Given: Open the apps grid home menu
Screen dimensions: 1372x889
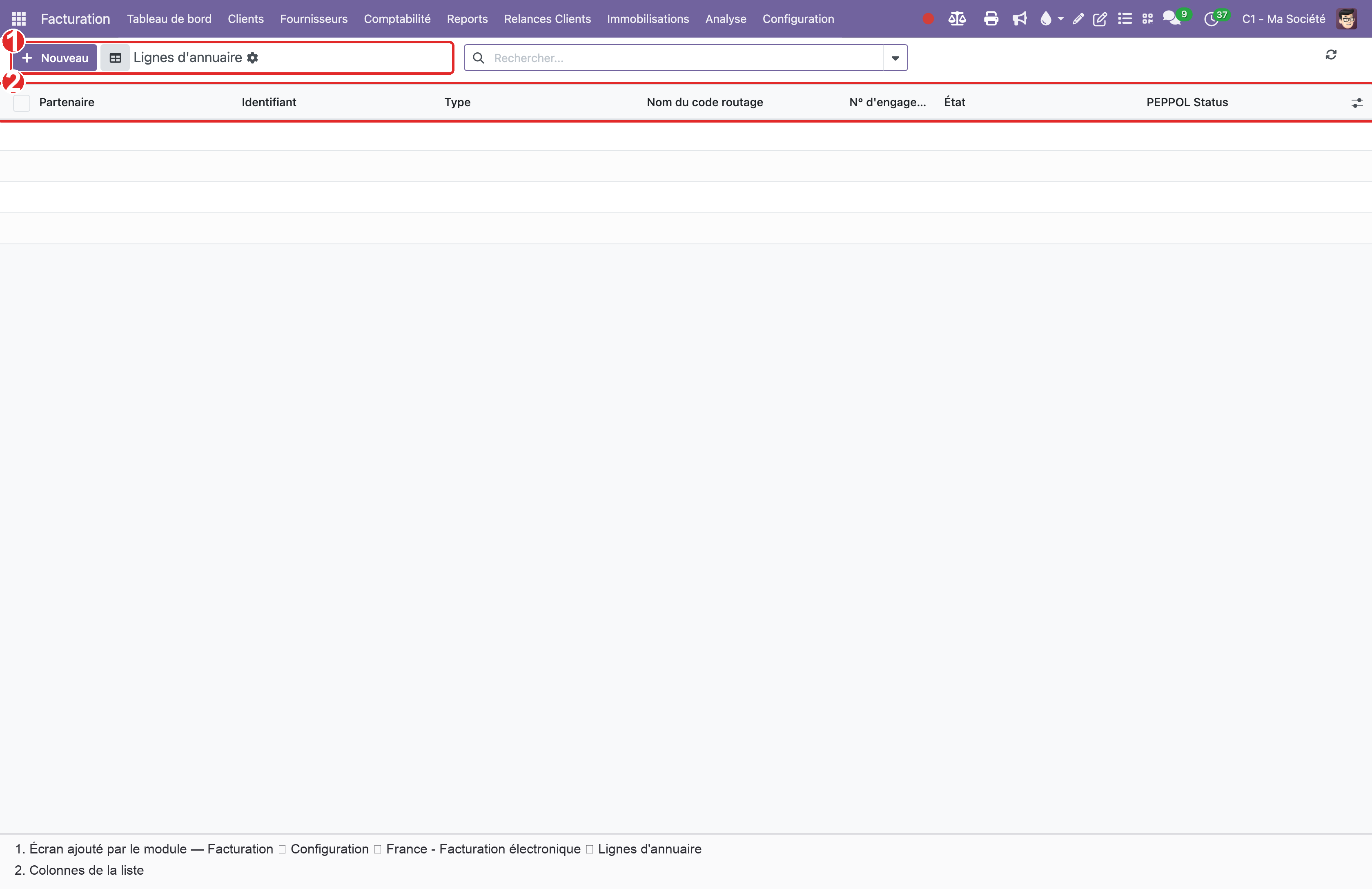Looking at the screenshot, I should click(18, 18).
